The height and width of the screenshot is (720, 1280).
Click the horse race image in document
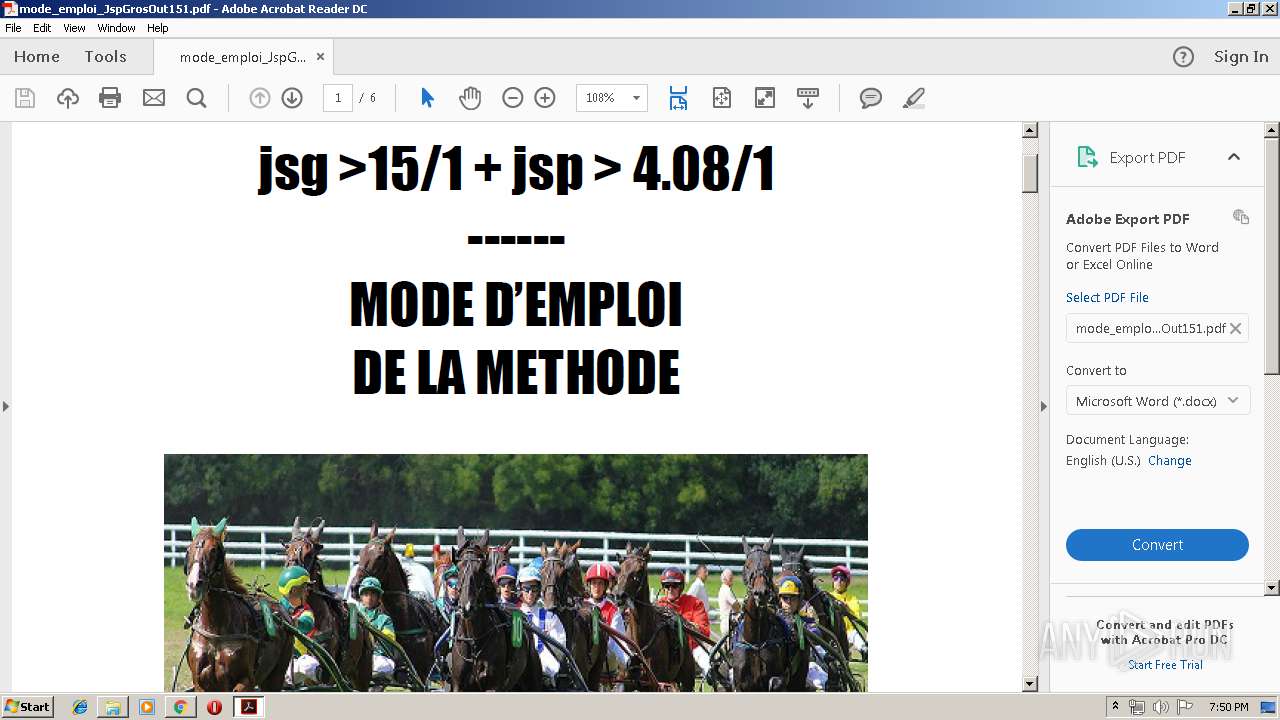coord(516,573)
